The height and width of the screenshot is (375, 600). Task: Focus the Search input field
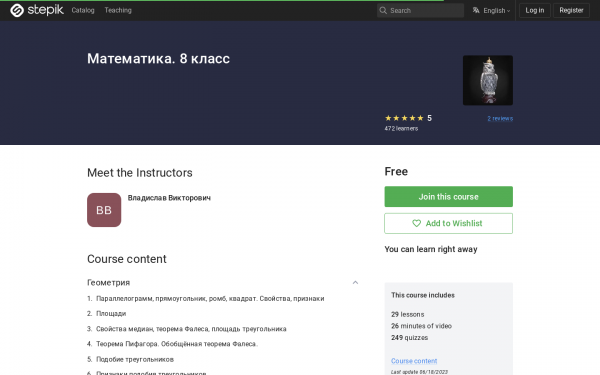pos(420,10)
